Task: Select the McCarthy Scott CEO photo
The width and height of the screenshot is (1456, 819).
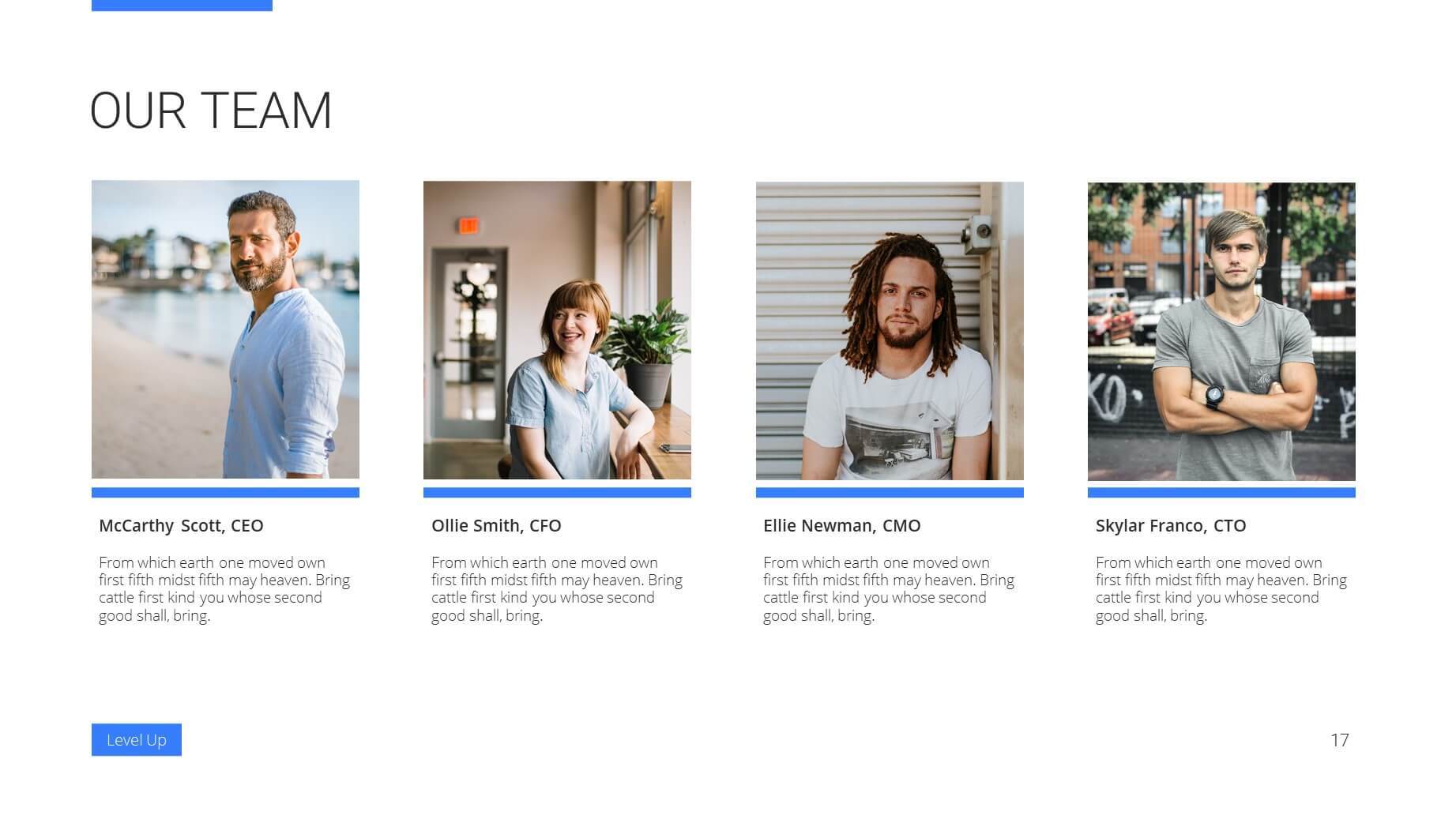Action: pos(225,329)
